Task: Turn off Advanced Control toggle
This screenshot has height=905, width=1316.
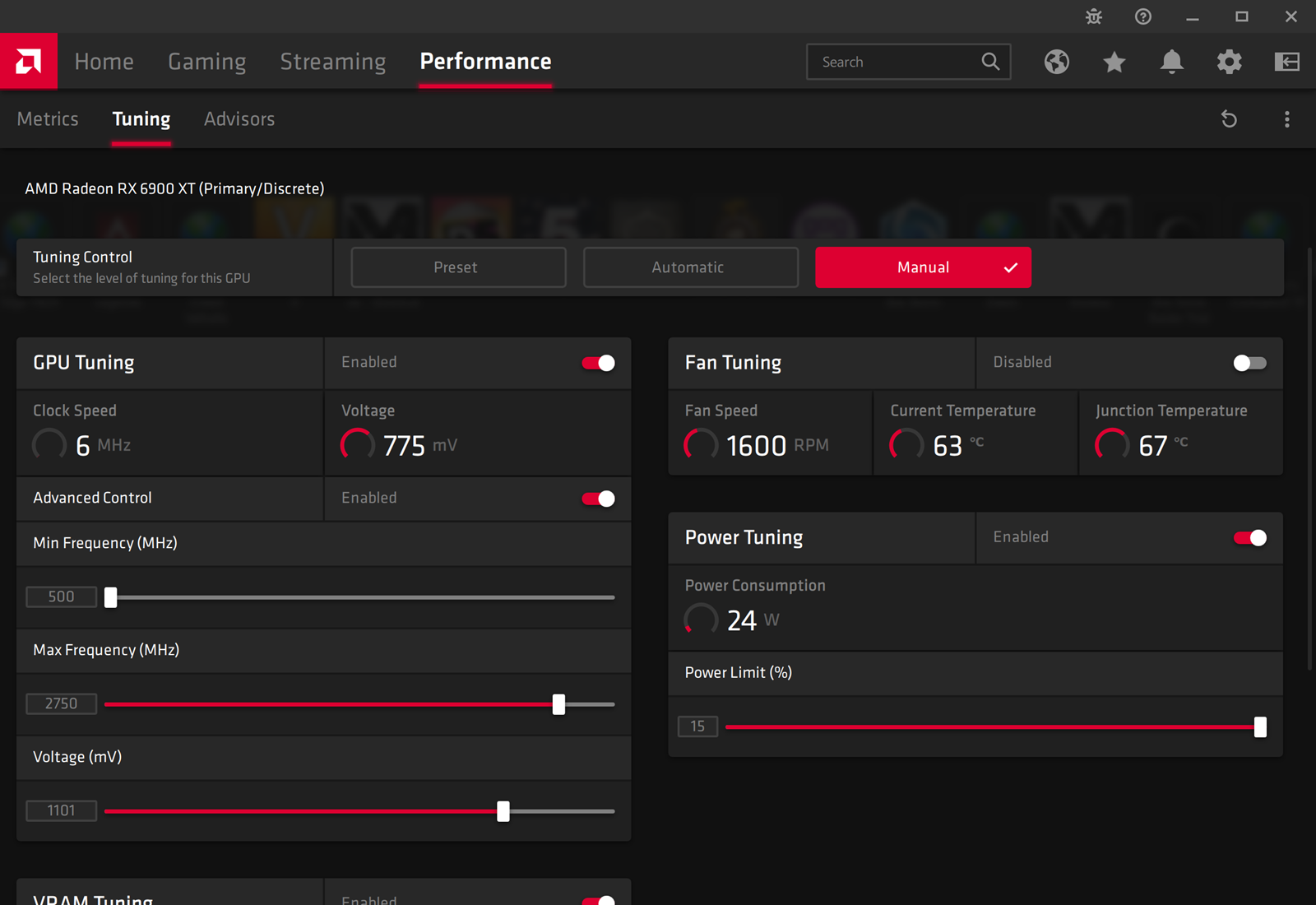Action: 598,499
